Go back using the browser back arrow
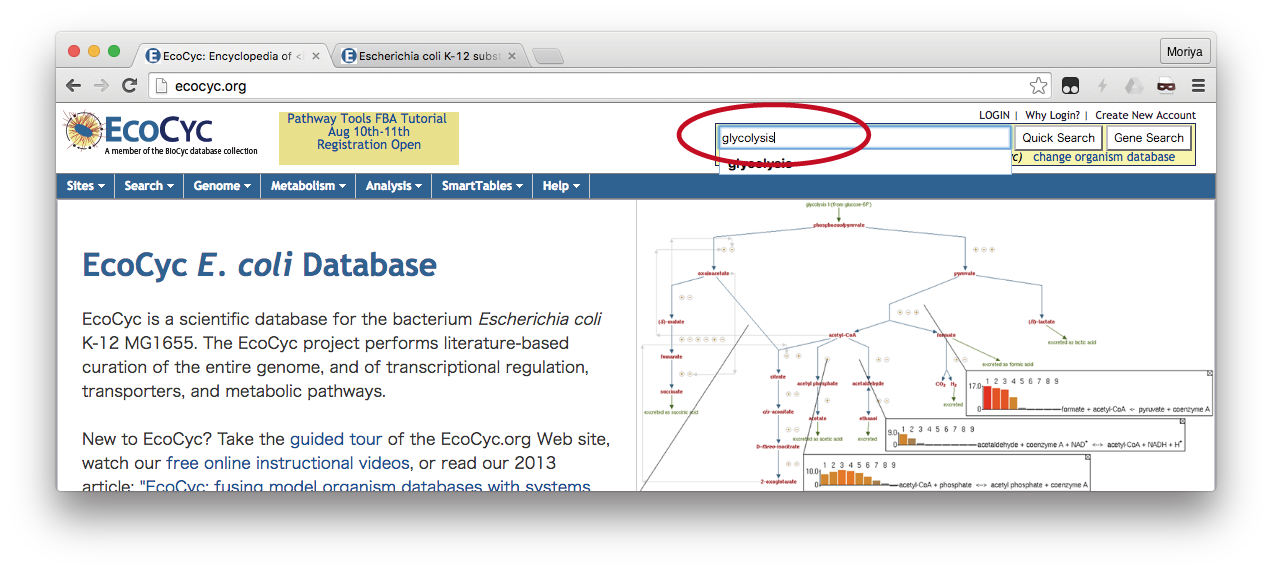The width and height of the screenshot is (1272, 571). tap(73, 86)
